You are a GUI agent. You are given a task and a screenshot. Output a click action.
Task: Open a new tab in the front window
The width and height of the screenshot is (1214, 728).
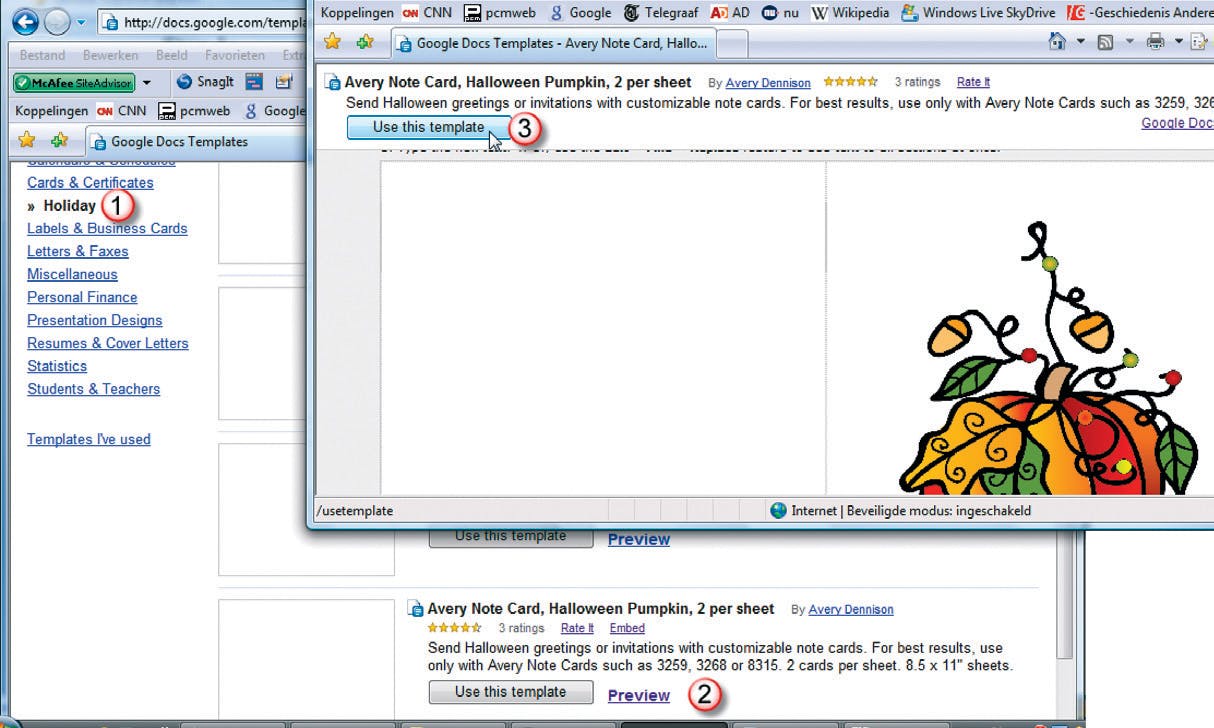[732, 44]
